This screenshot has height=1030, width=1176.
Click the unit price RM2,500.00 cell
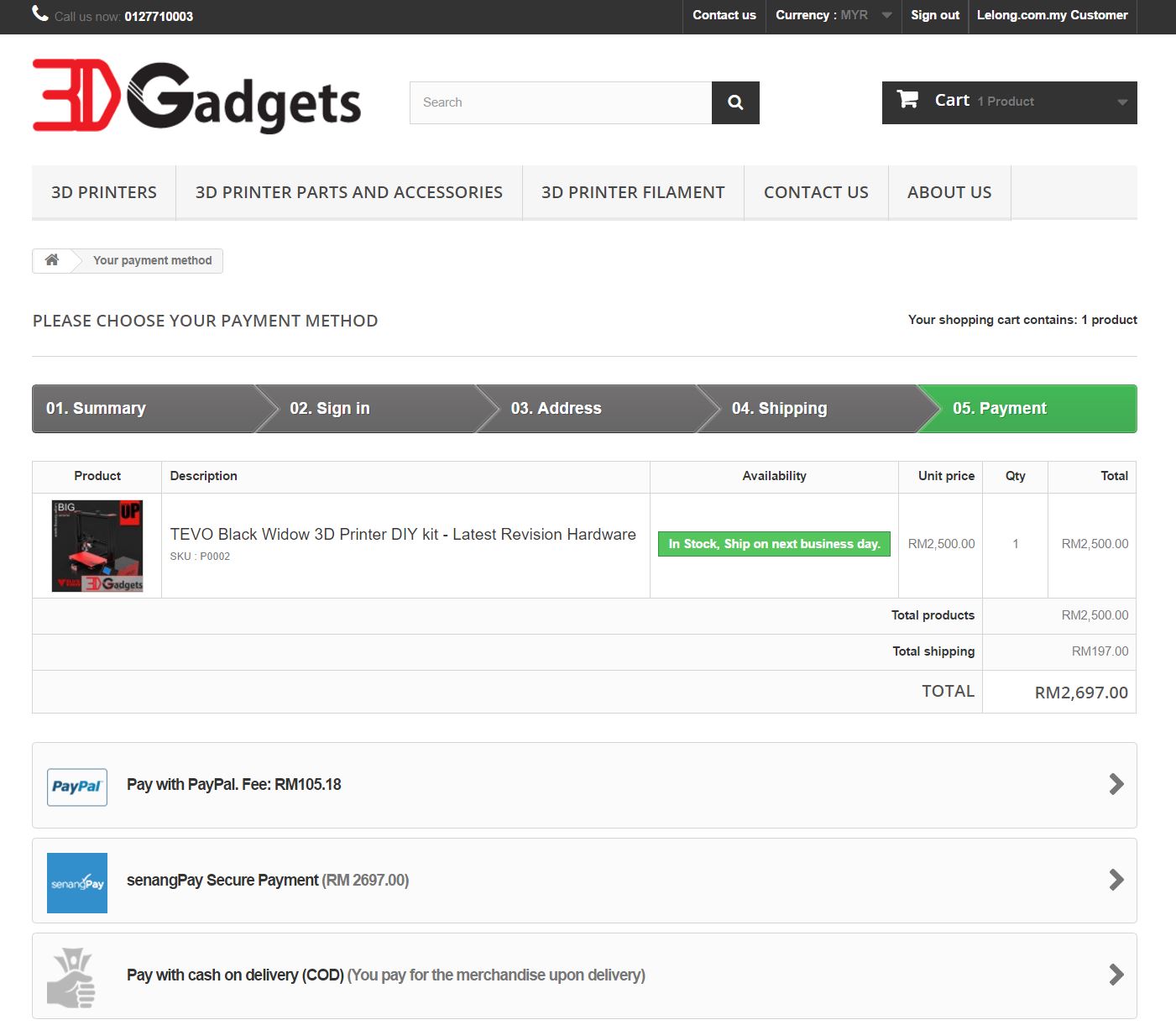[942, 544]
